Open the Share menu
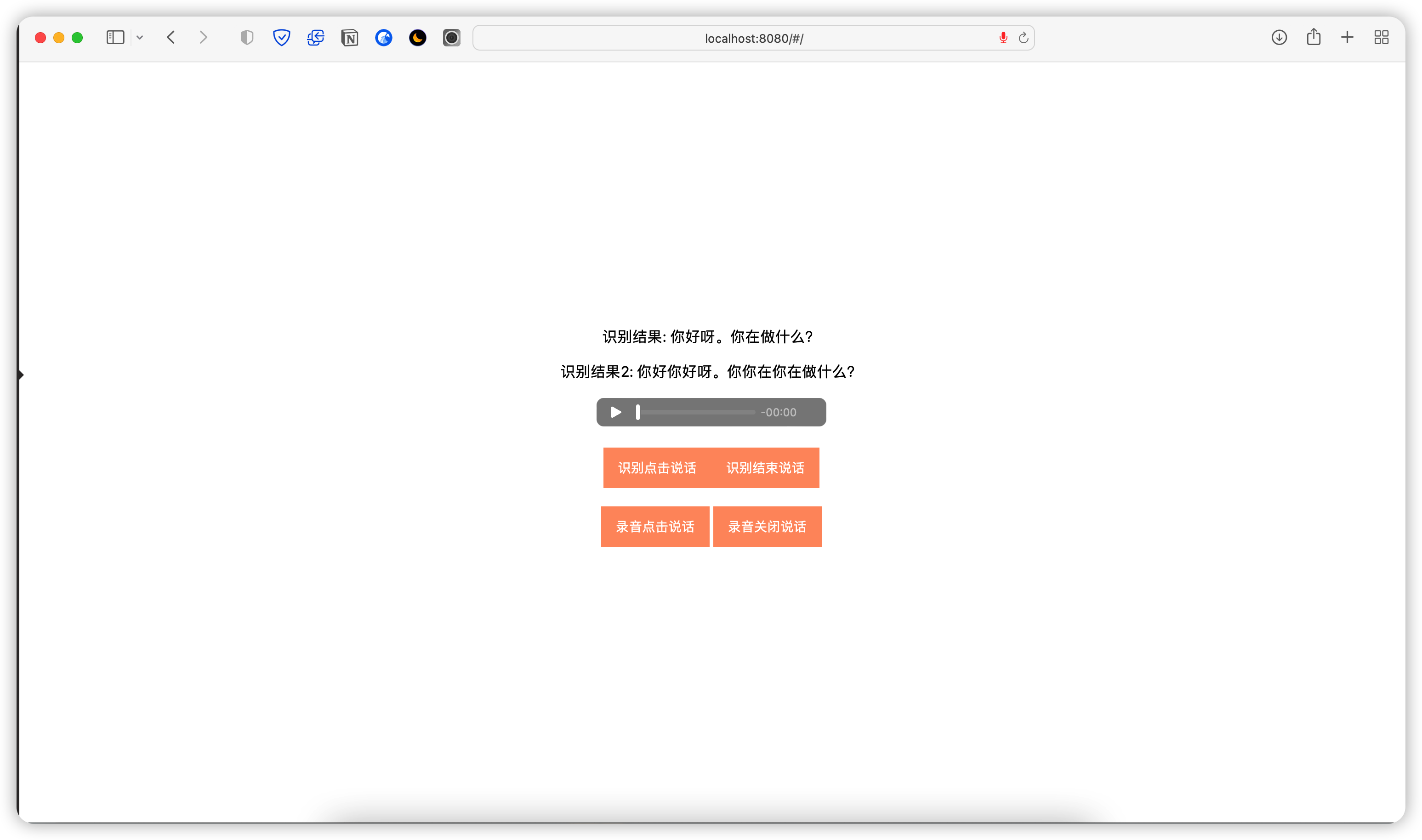Image resolution: width=1422 pixels, height=840 pixels. coord(1314,37)
